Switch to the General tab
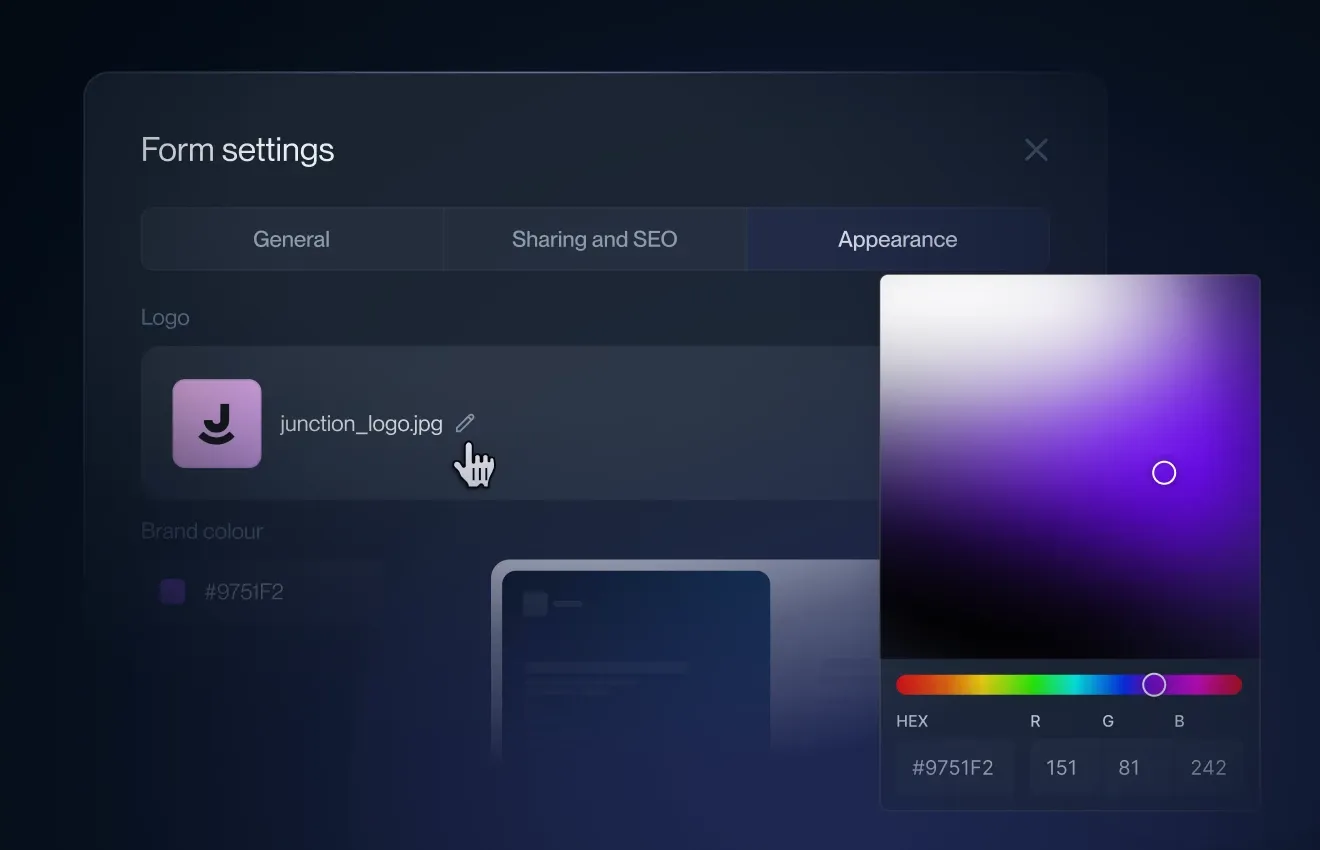The height and width of the screenshot is (850, 1320). pyautogui.click(x=291, y=240)
